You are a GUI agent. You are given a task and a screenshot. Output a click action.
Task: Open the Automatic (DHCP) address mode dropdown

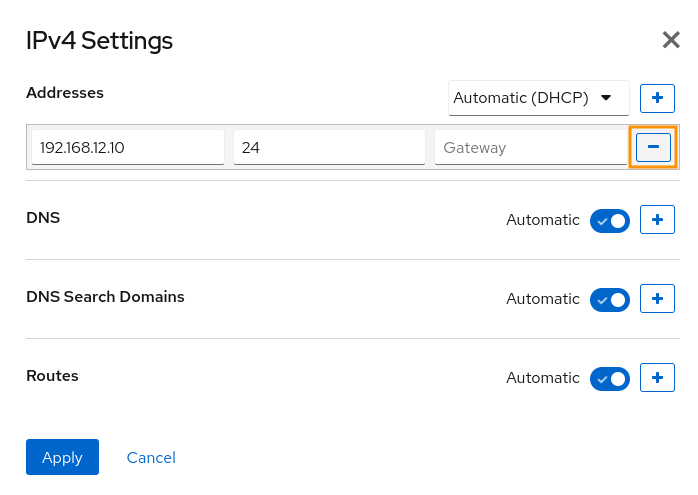(539, 98)
